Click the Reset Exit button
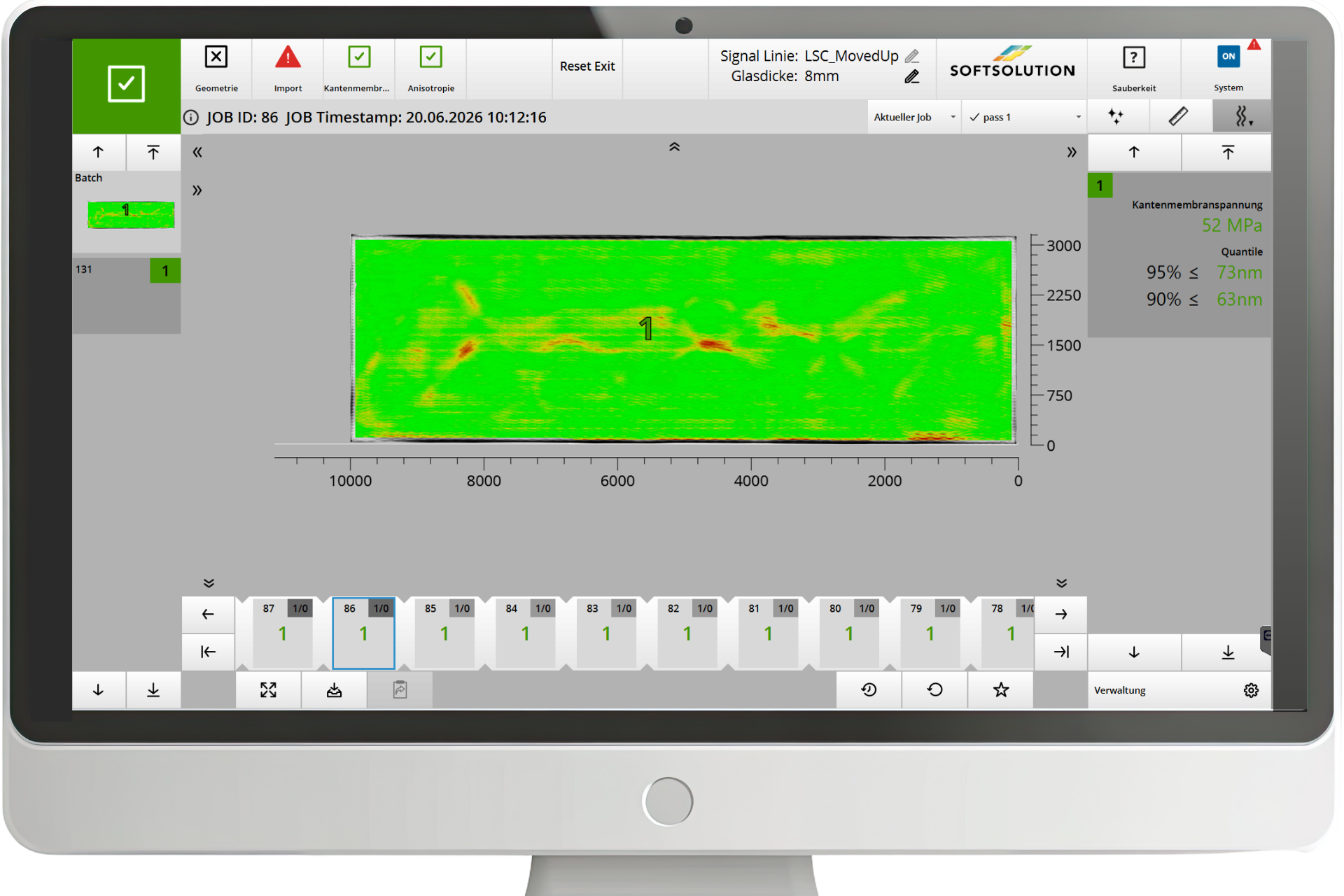 pos(587,66)
